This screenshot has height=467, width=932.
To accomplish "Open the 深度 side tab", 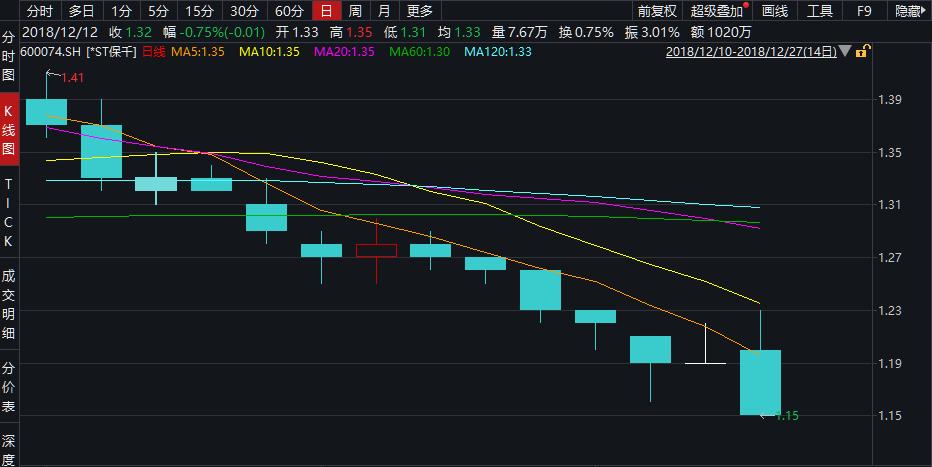I will [8, 449].
